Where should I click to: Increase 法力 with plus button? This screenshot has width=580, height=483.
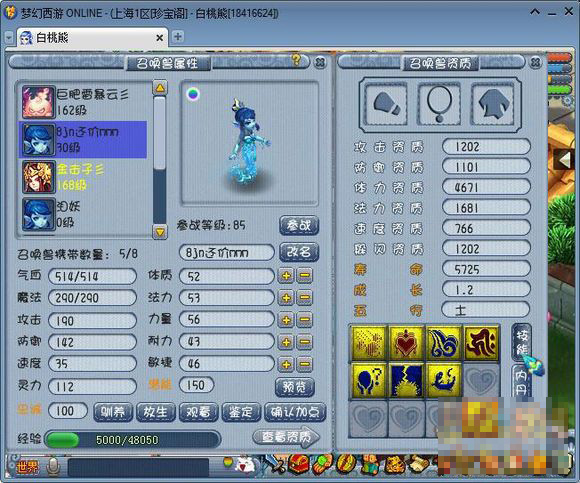pos(286,298)
